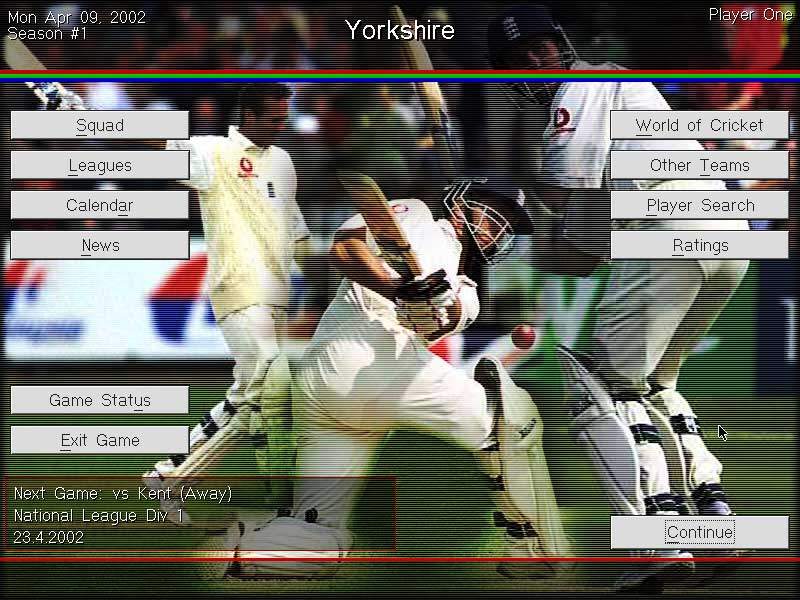The image size is (800, 600).
Task: Click the Player One label
Action: point(750,15)
